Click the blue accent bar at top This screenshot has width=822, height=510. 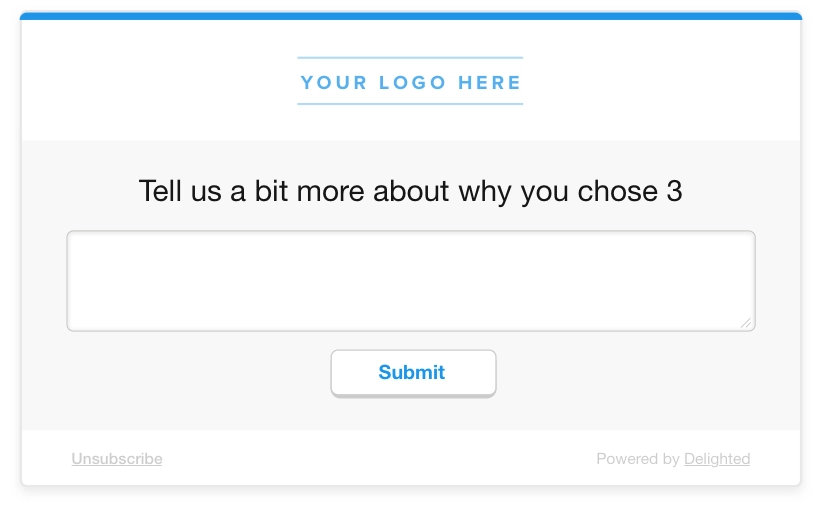(410, 16)
